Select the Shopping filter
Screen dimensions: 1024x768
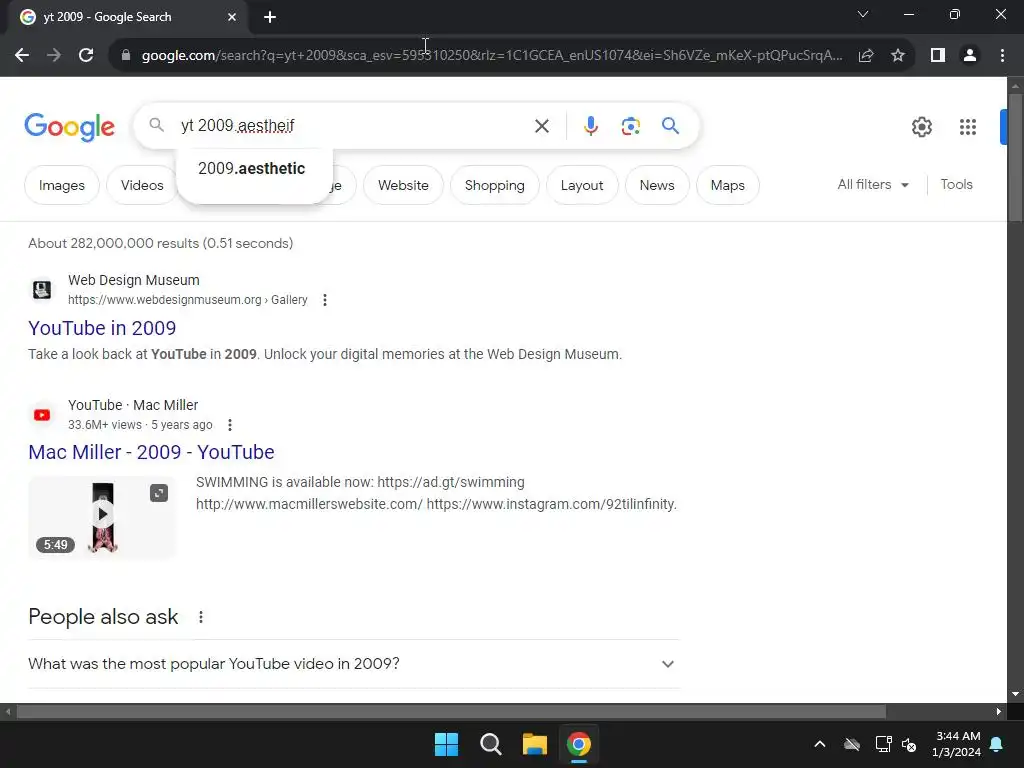(x=494, y=185)
